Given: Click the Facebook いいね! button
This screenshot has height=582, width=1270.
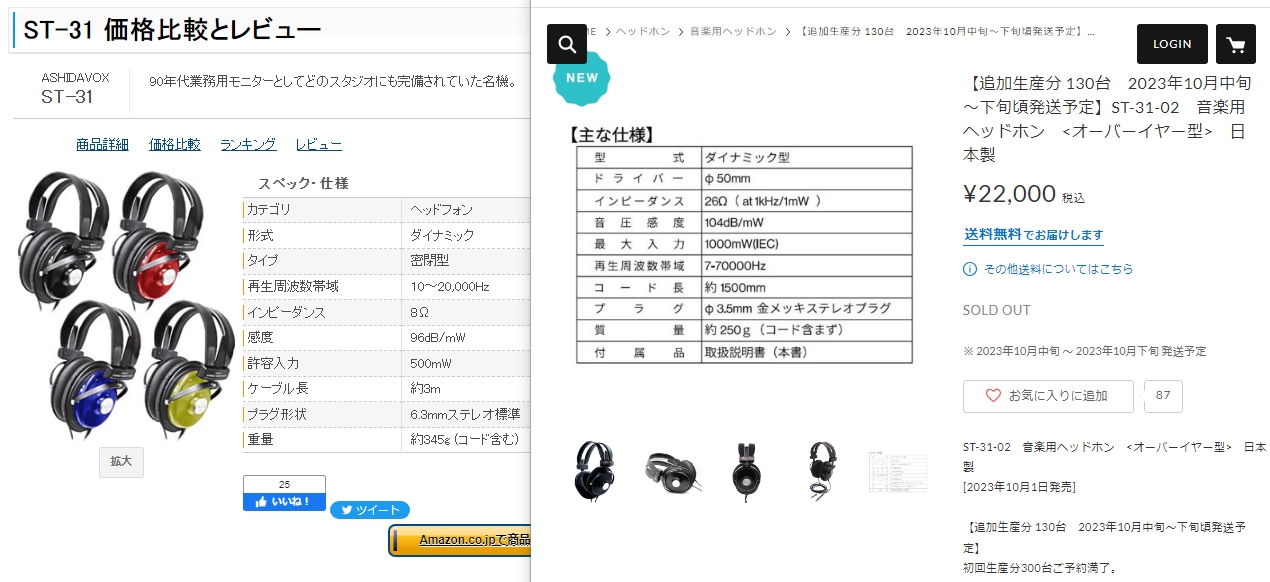Looking at the screenshot, I should coord(284,502).
